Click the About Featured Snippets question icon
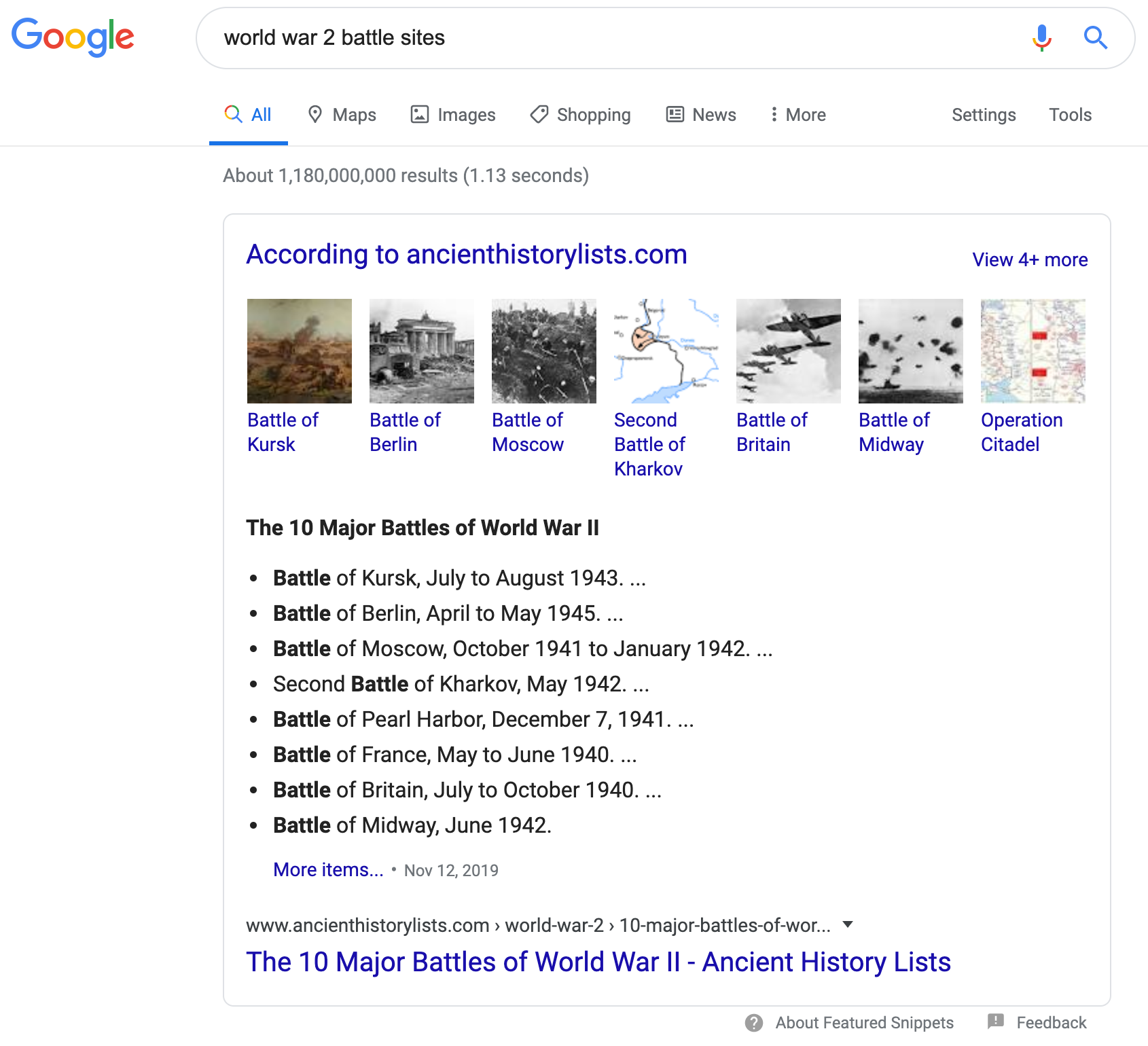Screen dimensions: 1148x1046 (x=753, y=1023)
